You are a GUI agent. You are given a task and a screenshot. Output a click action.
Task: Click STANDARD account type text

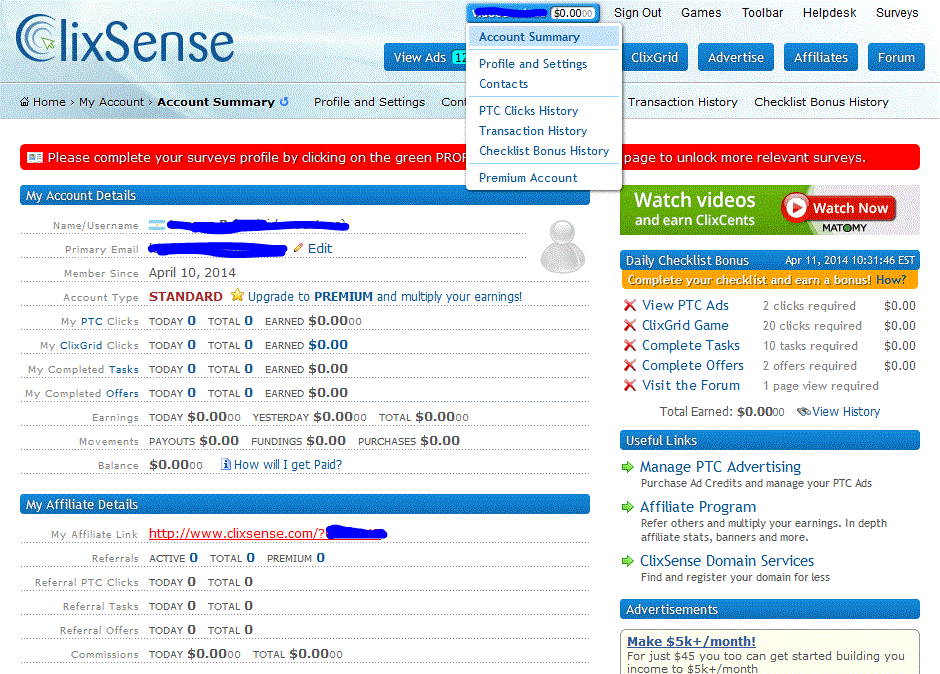click(185, 296)
